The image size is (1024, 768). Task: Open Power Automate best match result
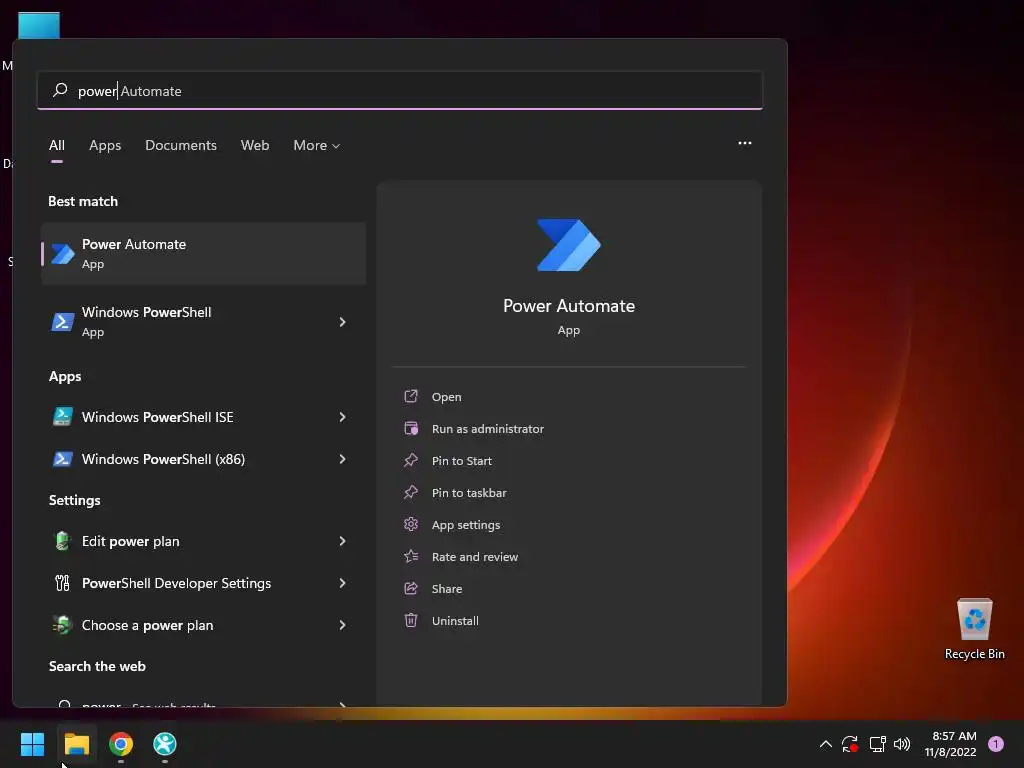pos(203,253)
